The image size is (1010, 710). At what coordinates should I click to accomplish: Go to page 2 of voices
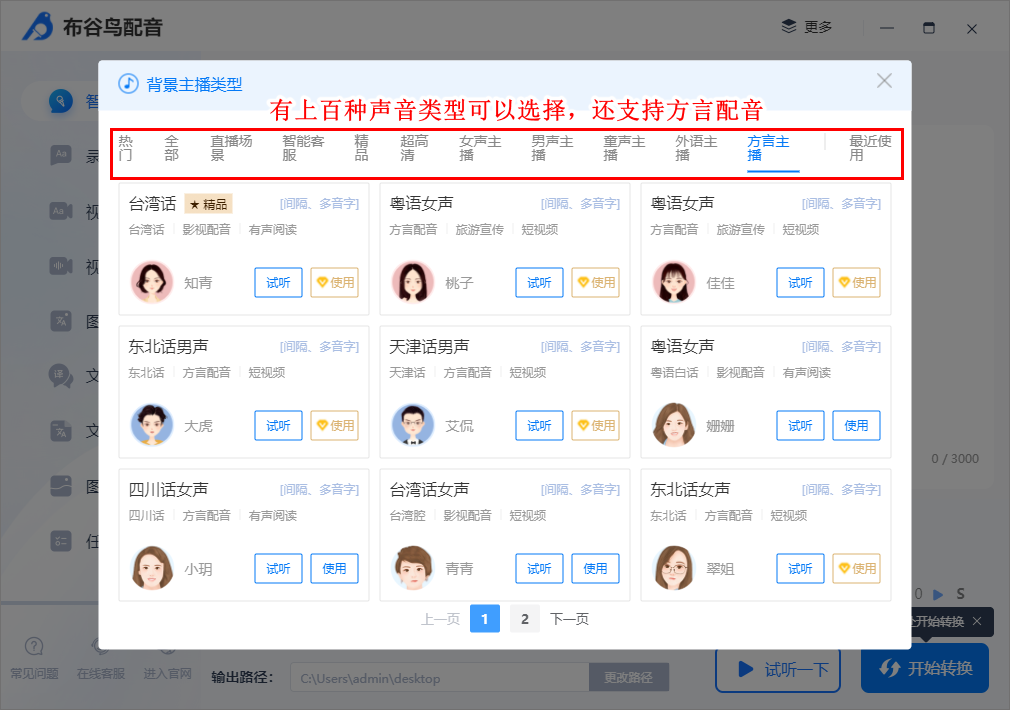[x=525, y=619]
